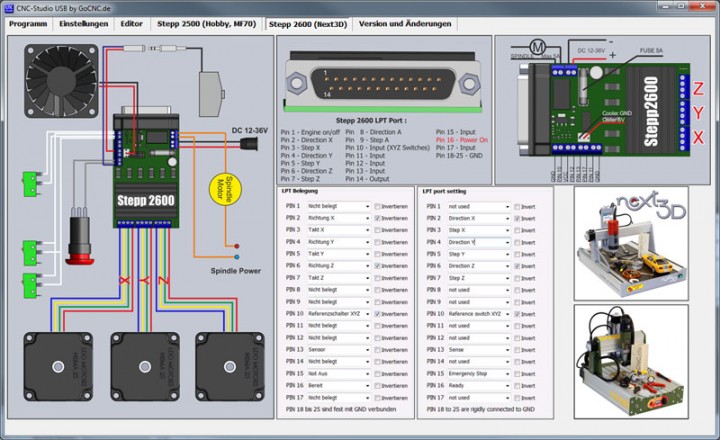Enable Invert for English PIN 15
This screenshot has width=720, height=440.
[517, 374]
